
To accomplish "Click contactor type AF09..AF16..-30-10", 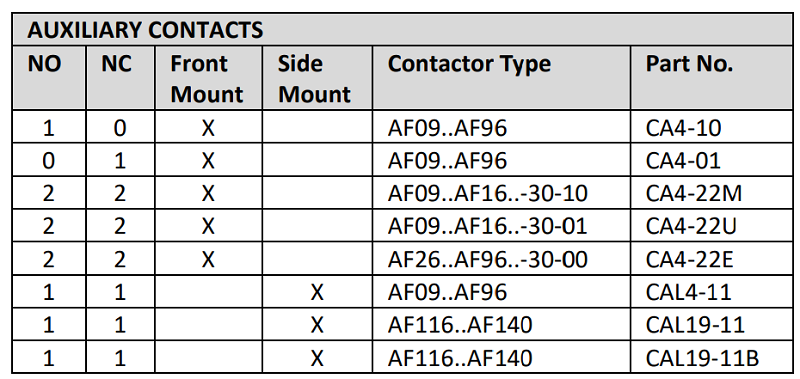I will coord(488,194).
